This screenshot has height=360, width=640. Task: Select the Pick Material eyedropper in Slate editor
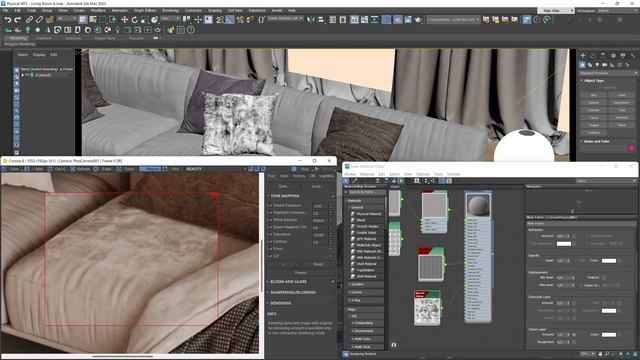coord(355,180)
